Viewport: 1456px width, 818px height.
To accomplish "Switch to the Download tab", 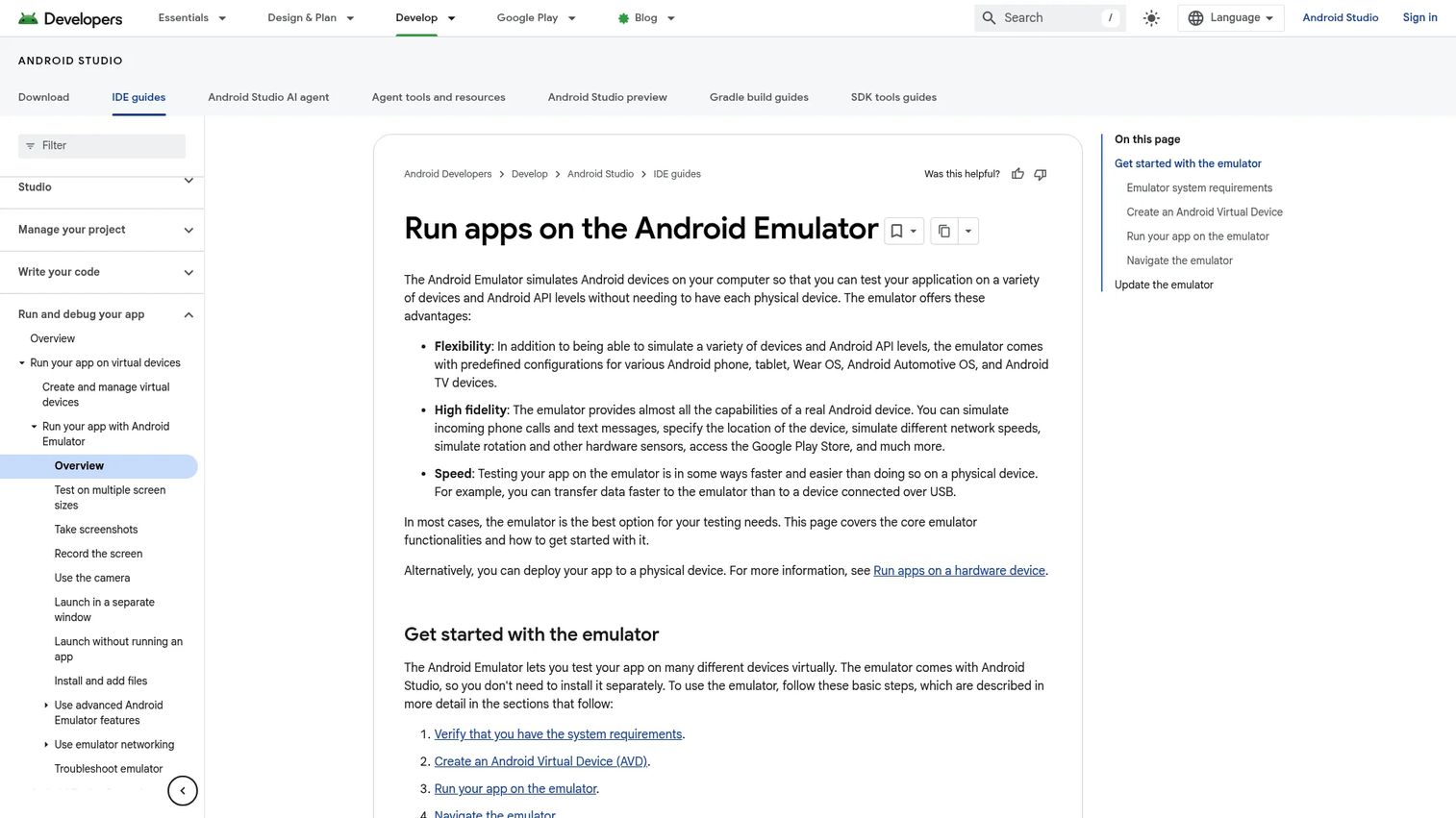I will 43,97.
